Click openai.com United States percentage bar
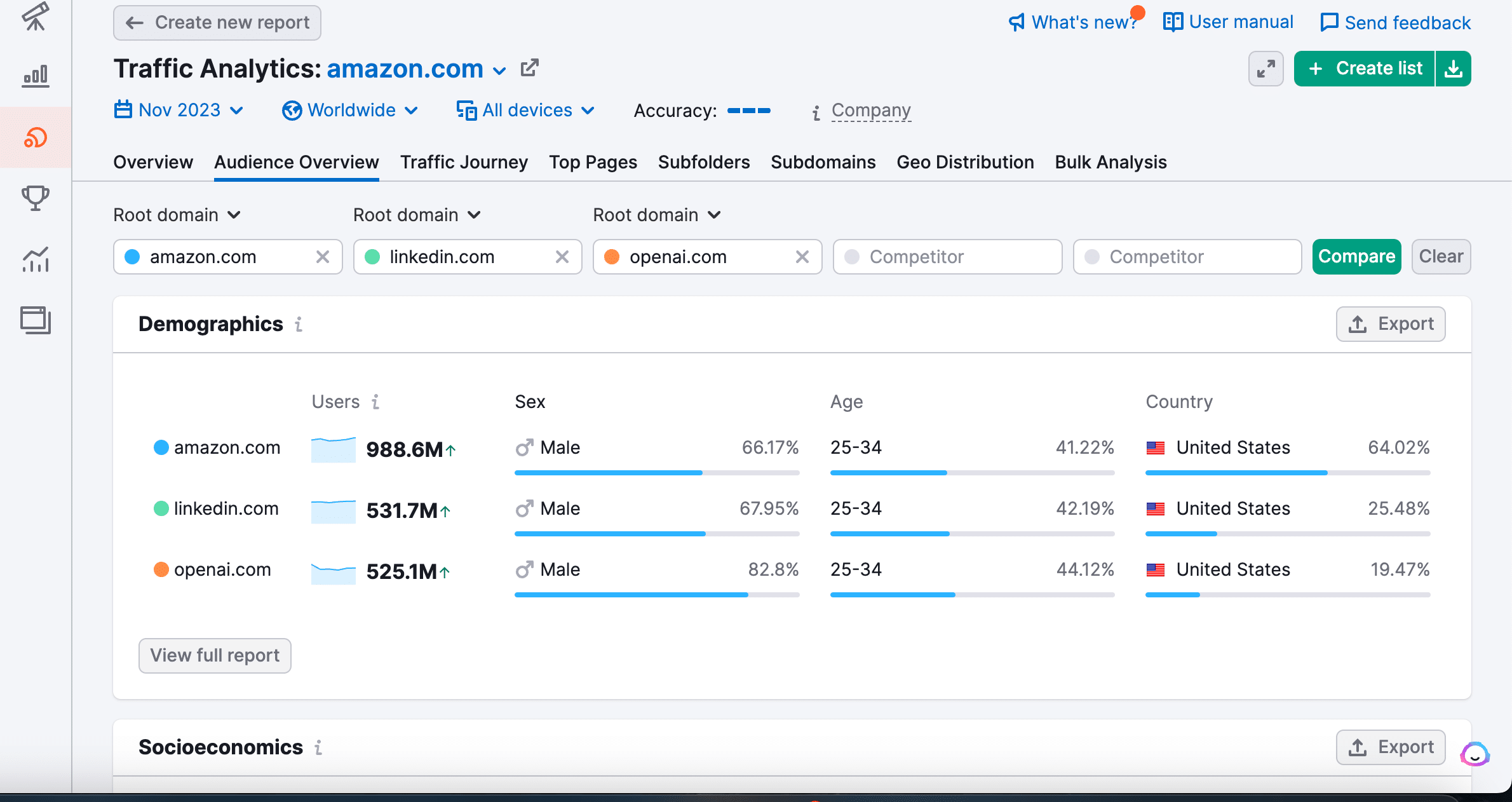This screenshot has width=1512, height=802. [1288, 595]
